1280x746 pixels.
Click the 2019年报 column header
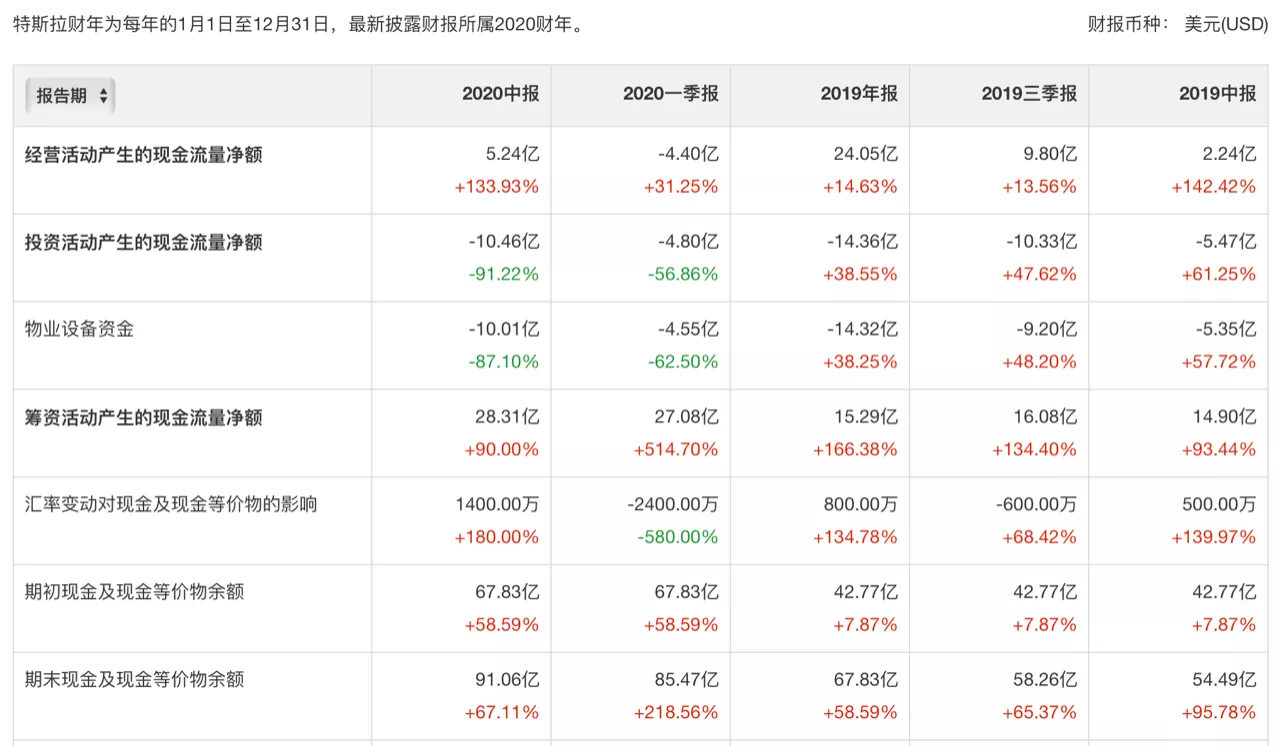[859, 94]
